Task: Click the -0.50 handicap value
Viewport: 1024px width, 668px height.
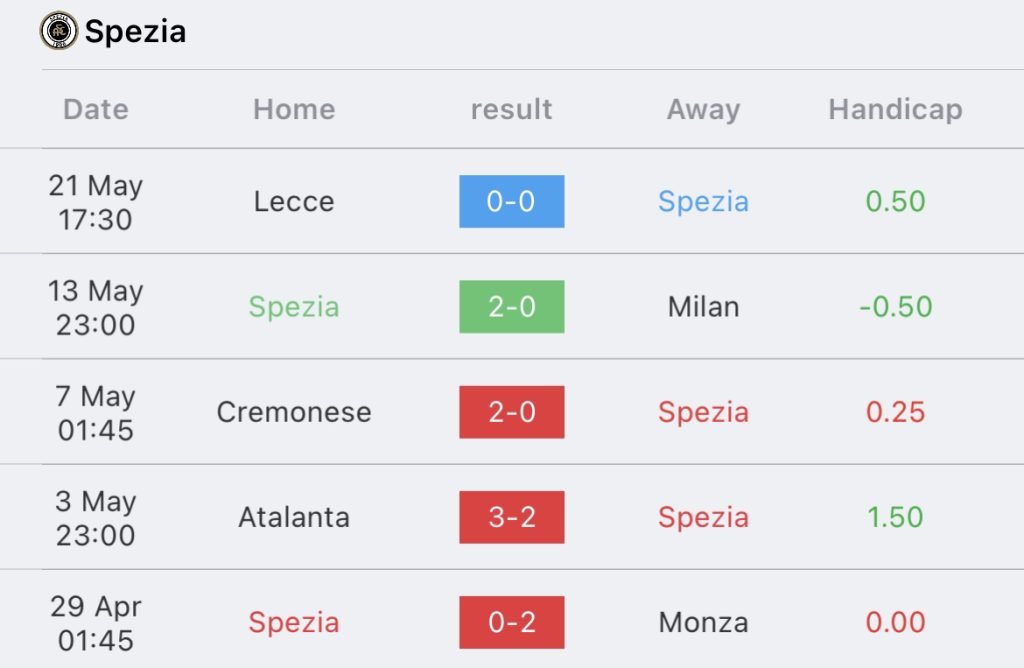Action: 895,307
